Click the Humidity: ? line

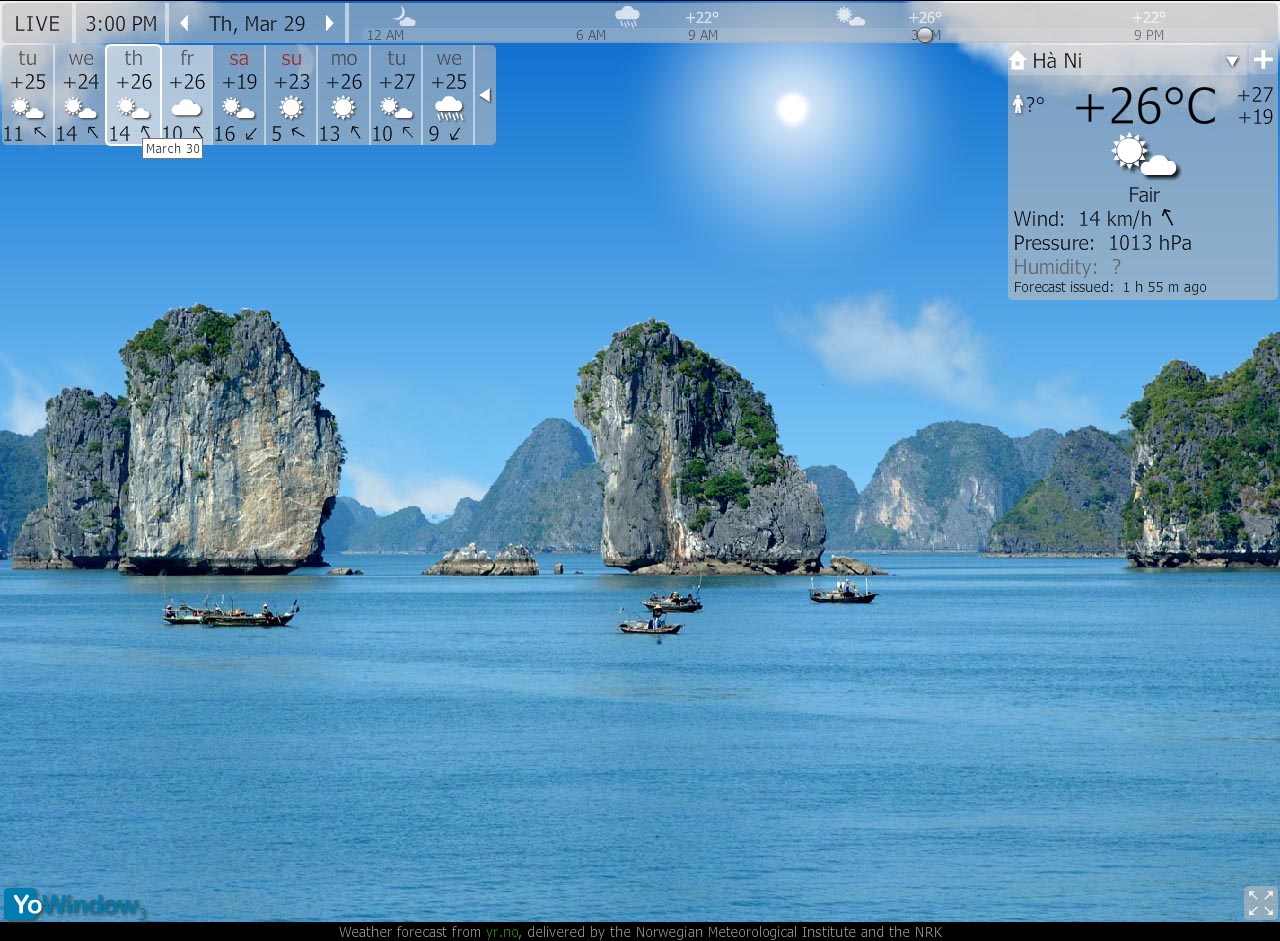(1067, 267)
